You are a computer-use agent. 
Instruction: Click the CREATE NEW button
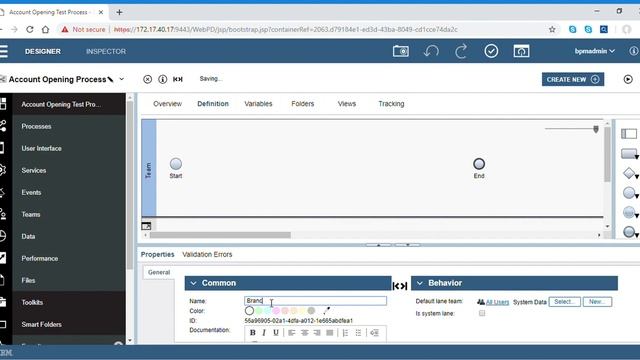(573, 79)
